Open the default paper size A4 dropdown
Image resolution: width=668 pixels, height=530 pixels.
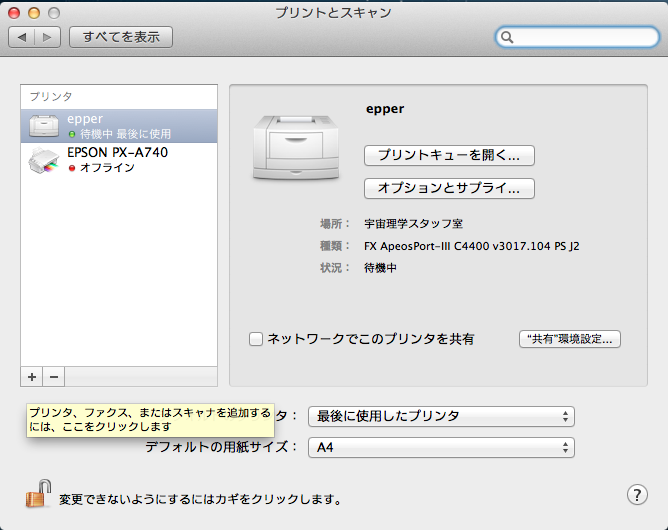441,447
